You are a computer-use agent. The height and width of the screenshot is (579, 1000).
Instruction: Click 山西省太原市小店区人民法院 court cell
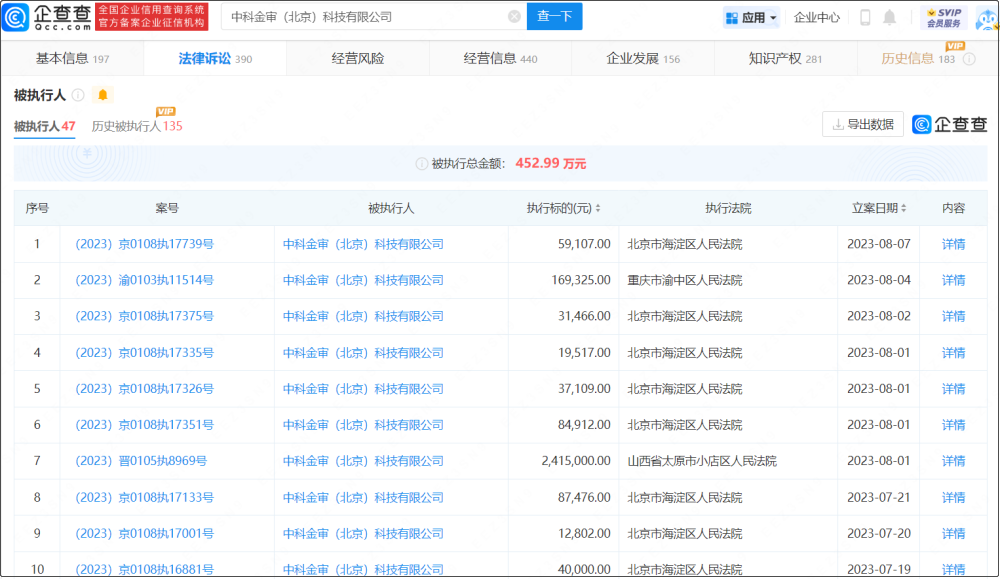[x=702, y=461]
